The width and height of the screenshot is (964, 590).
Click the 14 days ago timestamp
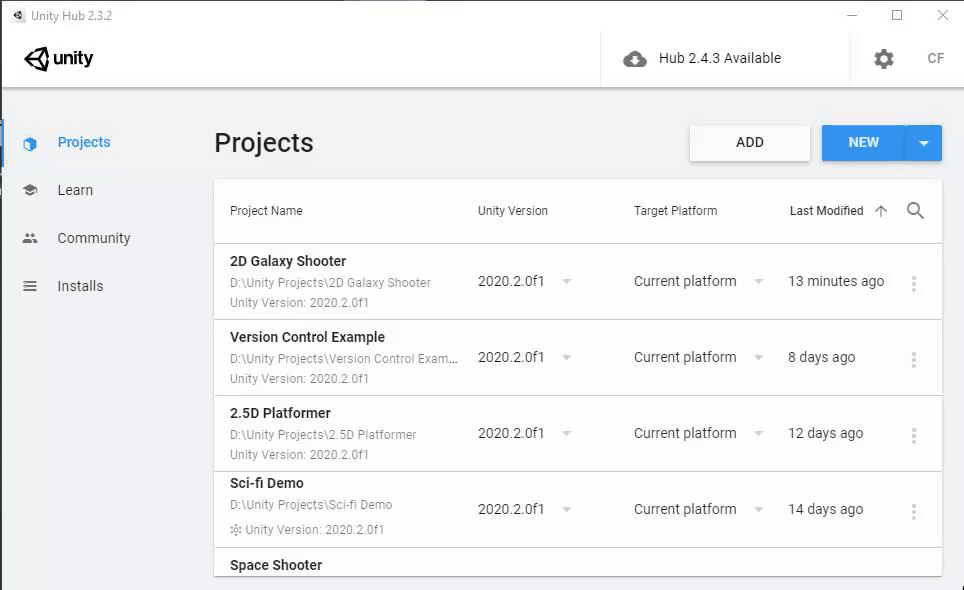(825, 509)
